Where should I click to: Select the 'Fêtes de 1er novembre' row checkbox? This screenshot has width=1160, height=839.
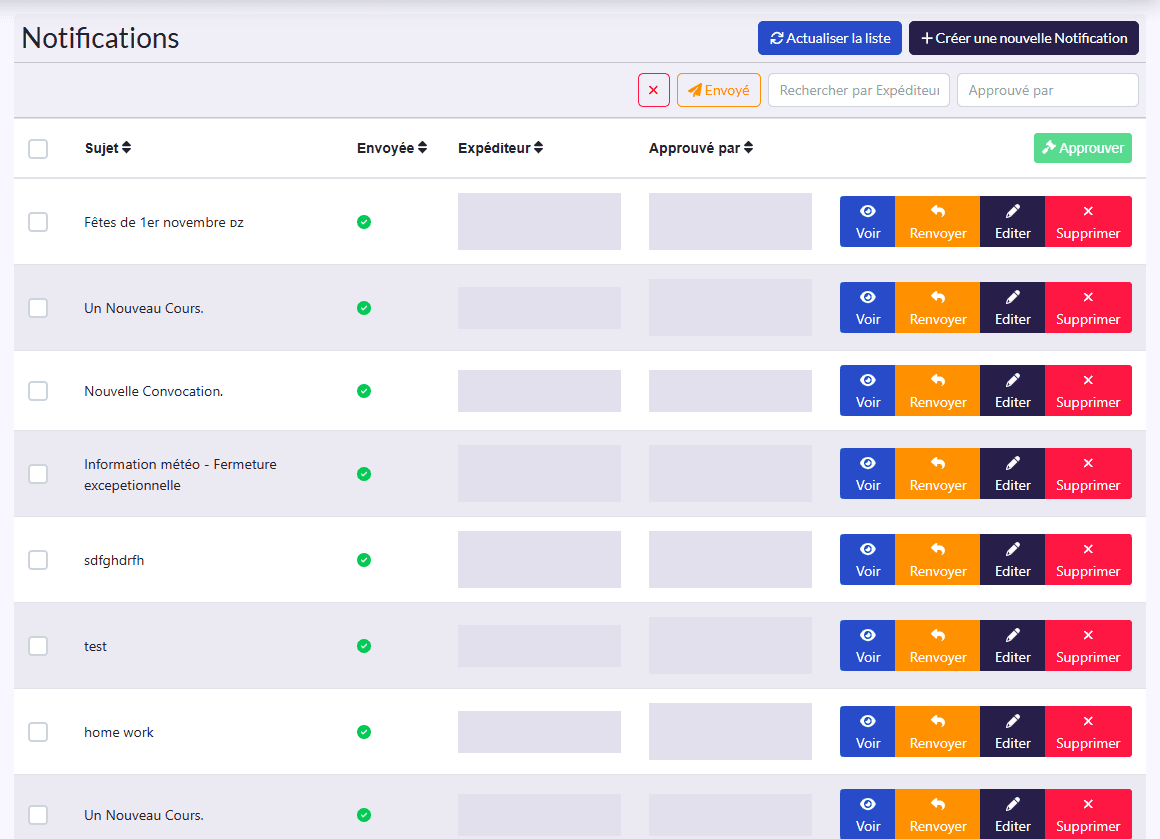(38, 222)
